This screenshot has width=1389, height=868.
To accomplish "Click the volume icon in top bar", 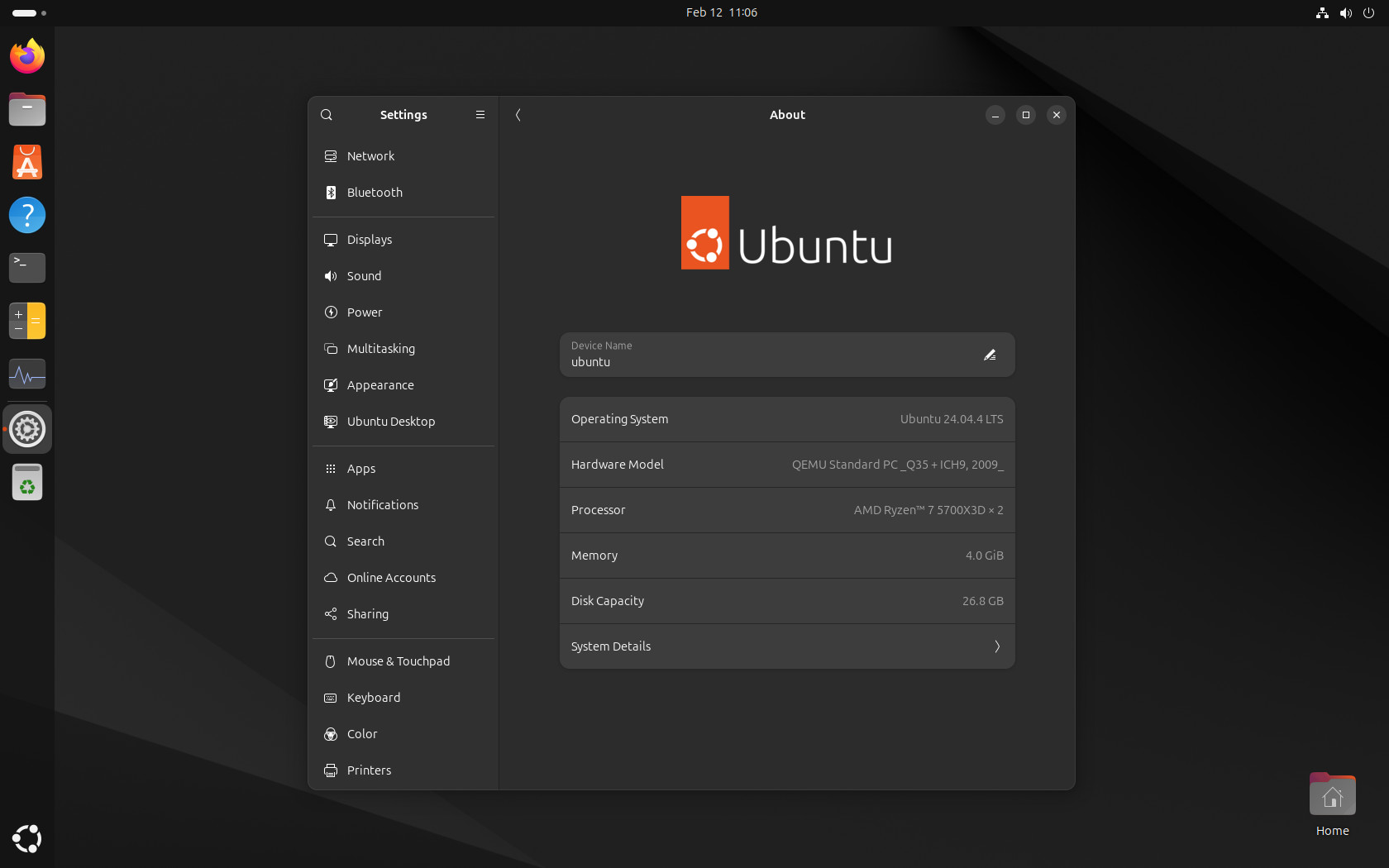I will click(x=1346, y=12).
